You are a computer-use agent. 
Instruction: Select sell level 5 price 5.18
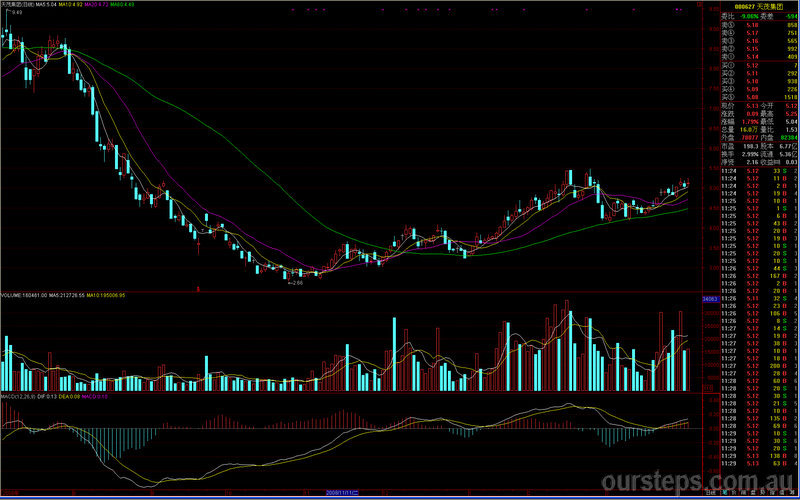(x=752, y=24)
